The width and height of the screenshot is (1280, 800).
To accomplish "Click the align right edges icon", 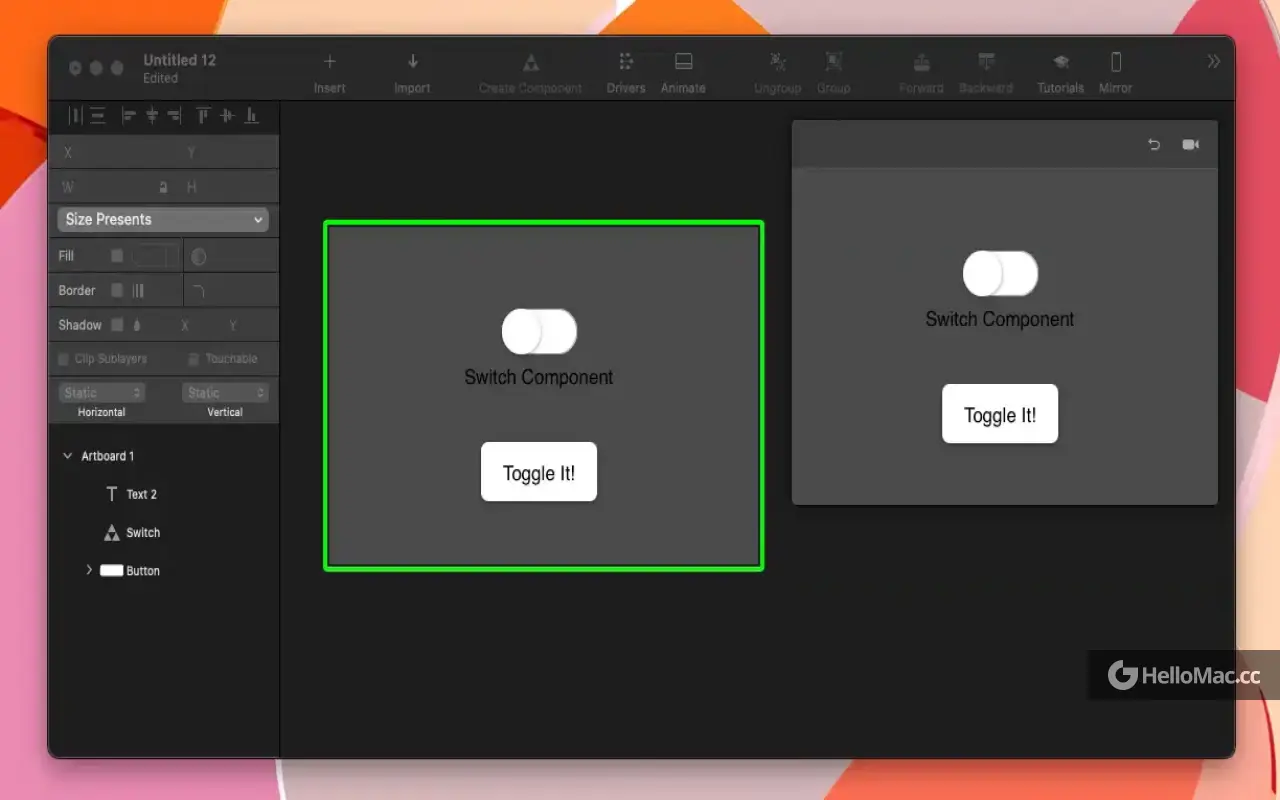I will pyautogui.click(x=175, y=116).
